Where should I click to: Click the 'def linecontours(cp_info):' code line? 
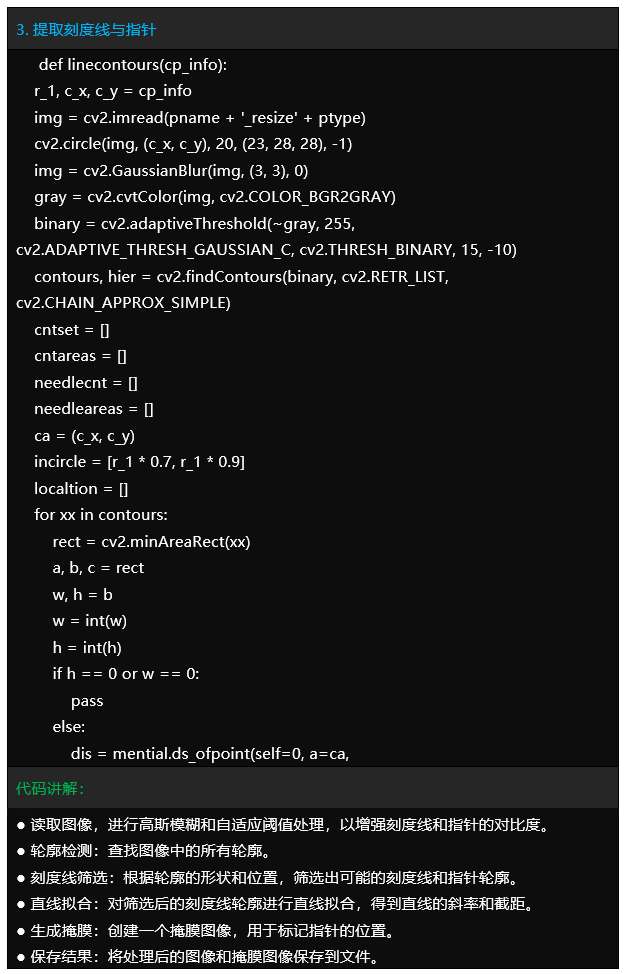pos(133,65)
